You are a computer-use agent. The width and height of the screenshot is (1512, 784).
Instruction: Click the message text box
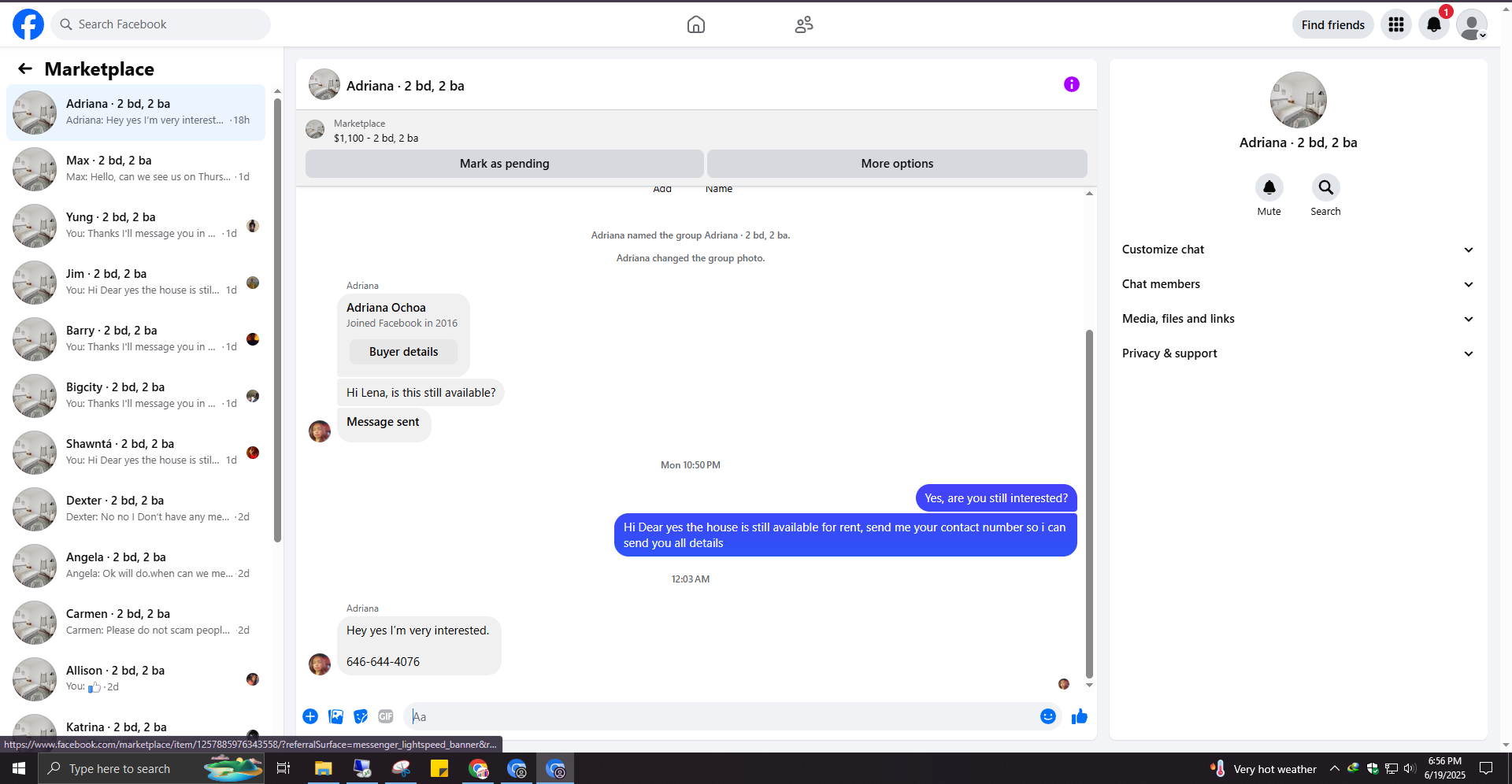pos(721,716)
